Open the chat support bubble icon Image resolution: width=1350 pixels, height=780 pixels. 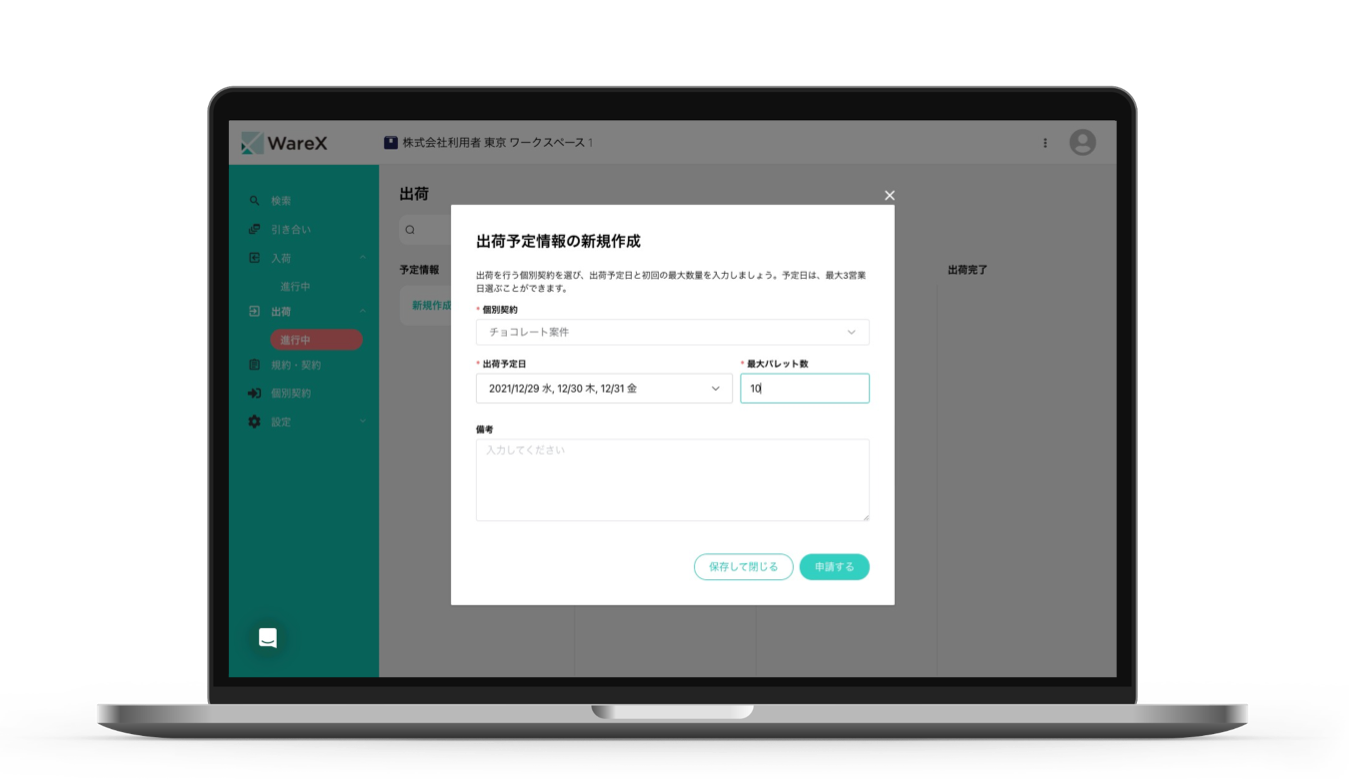pyautogui.click(x=267, y=637)
